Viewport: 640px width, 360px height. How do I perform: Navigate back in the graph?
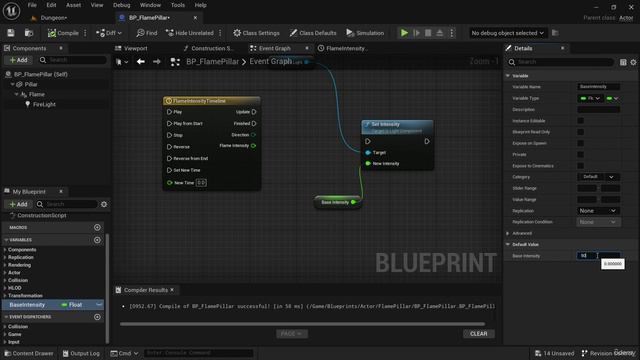[x=141, y=62]
